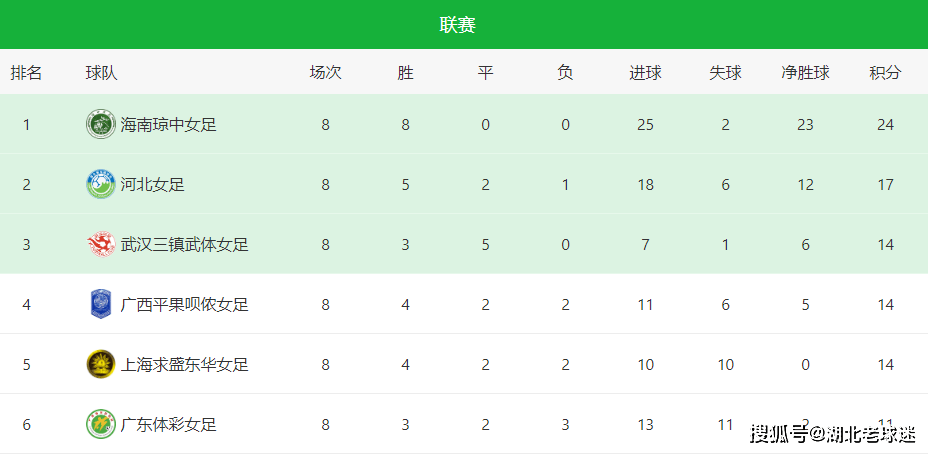Open the 海南琼中女足 team name link

168,125
